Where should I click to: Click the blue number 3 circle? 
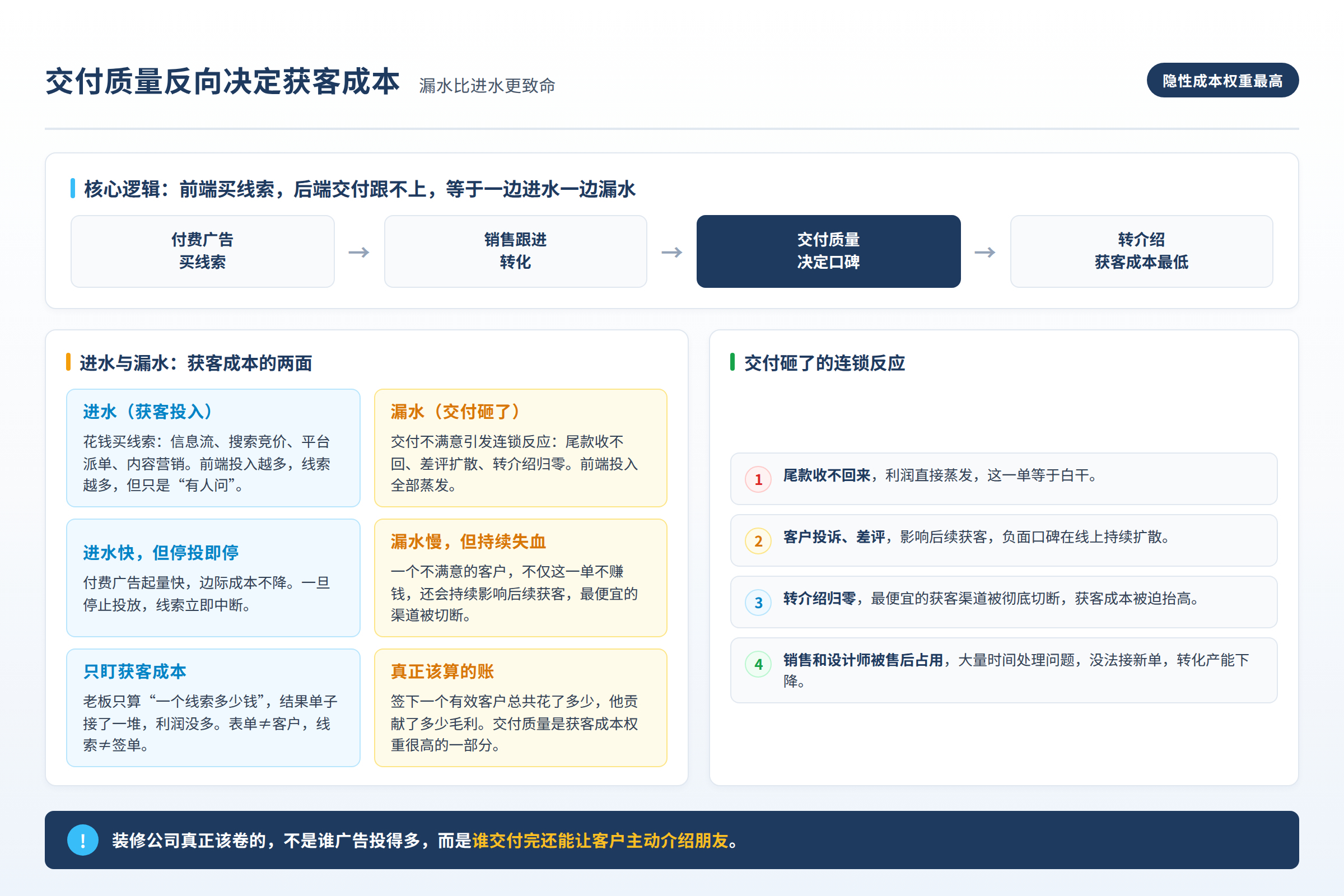tap(758, 603)
